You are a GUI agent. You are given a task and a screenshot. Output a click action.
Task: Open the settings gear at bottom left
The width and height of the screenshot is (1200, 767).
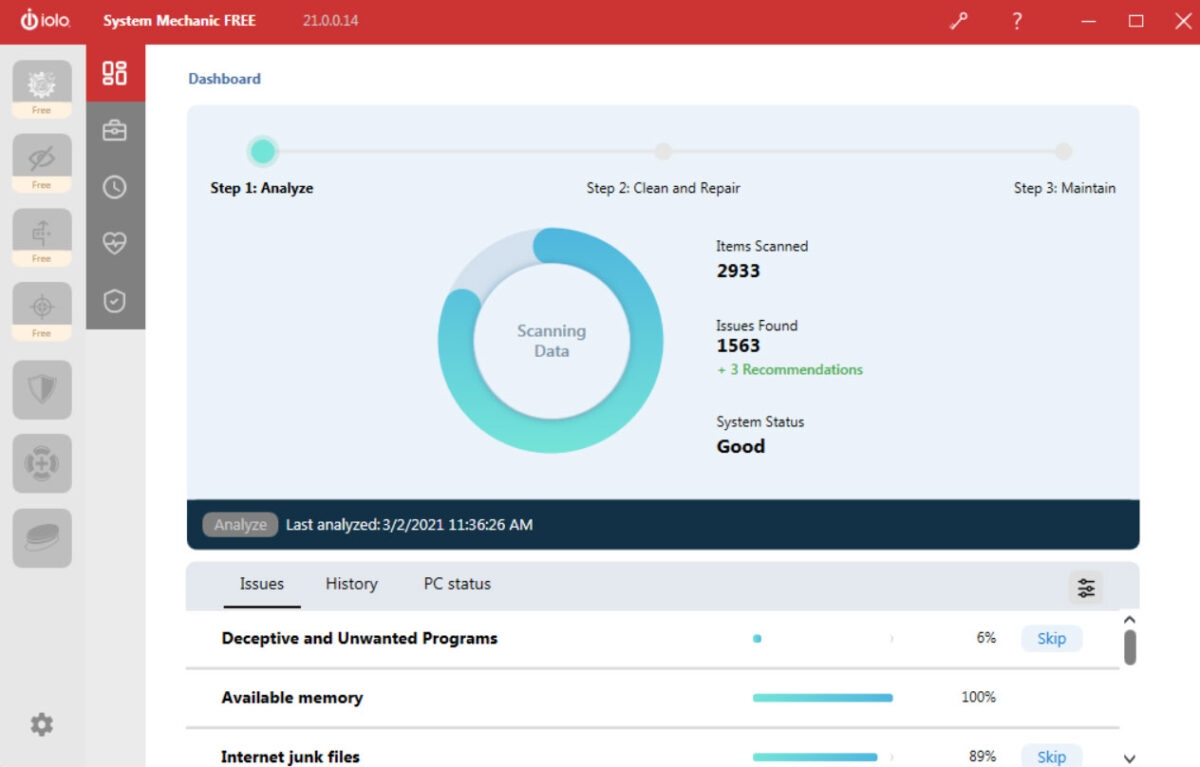click(41, 724)
